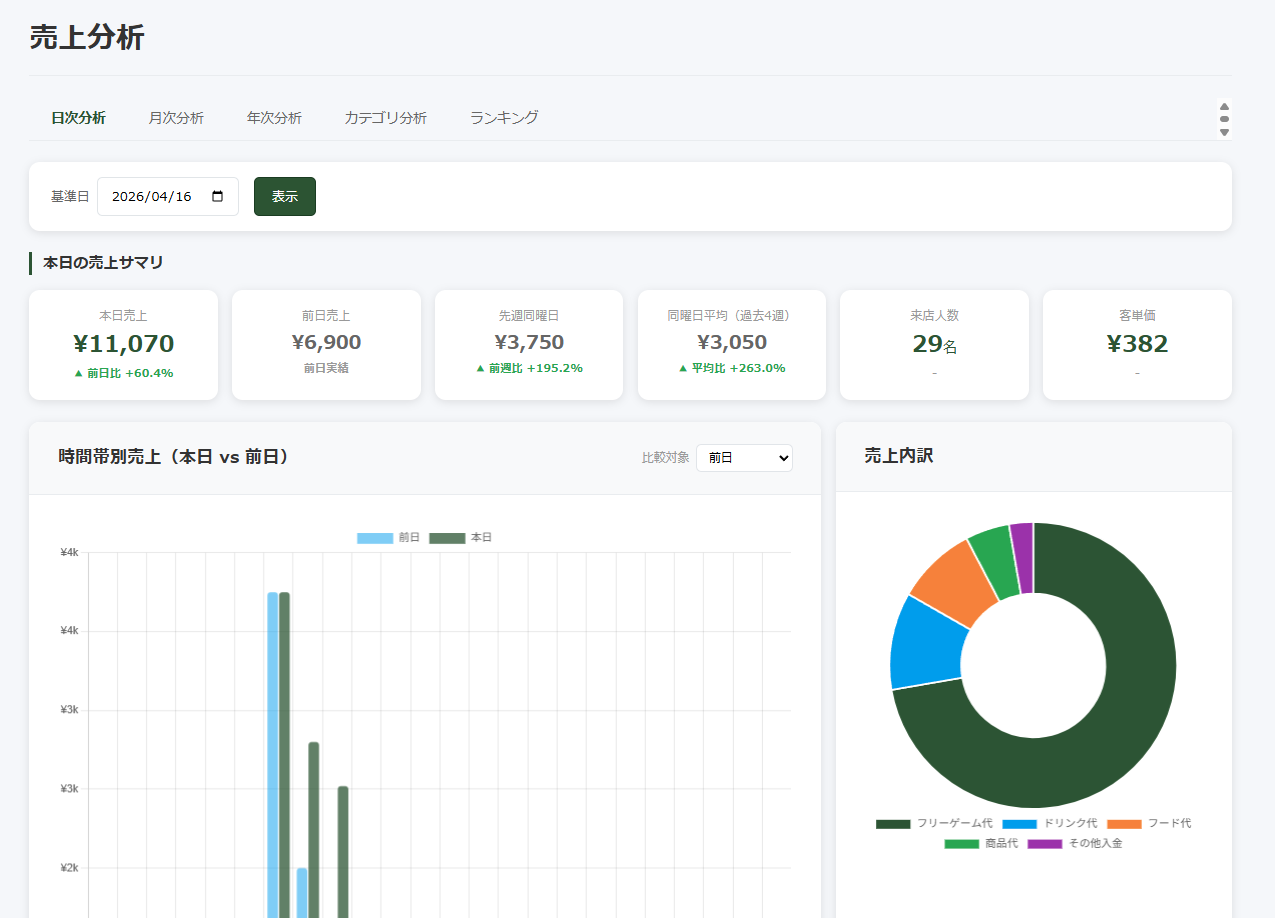The image size is (1275, 918).
Task: Toggle the フード代 legend item
Action: (x=1149, y=824)
